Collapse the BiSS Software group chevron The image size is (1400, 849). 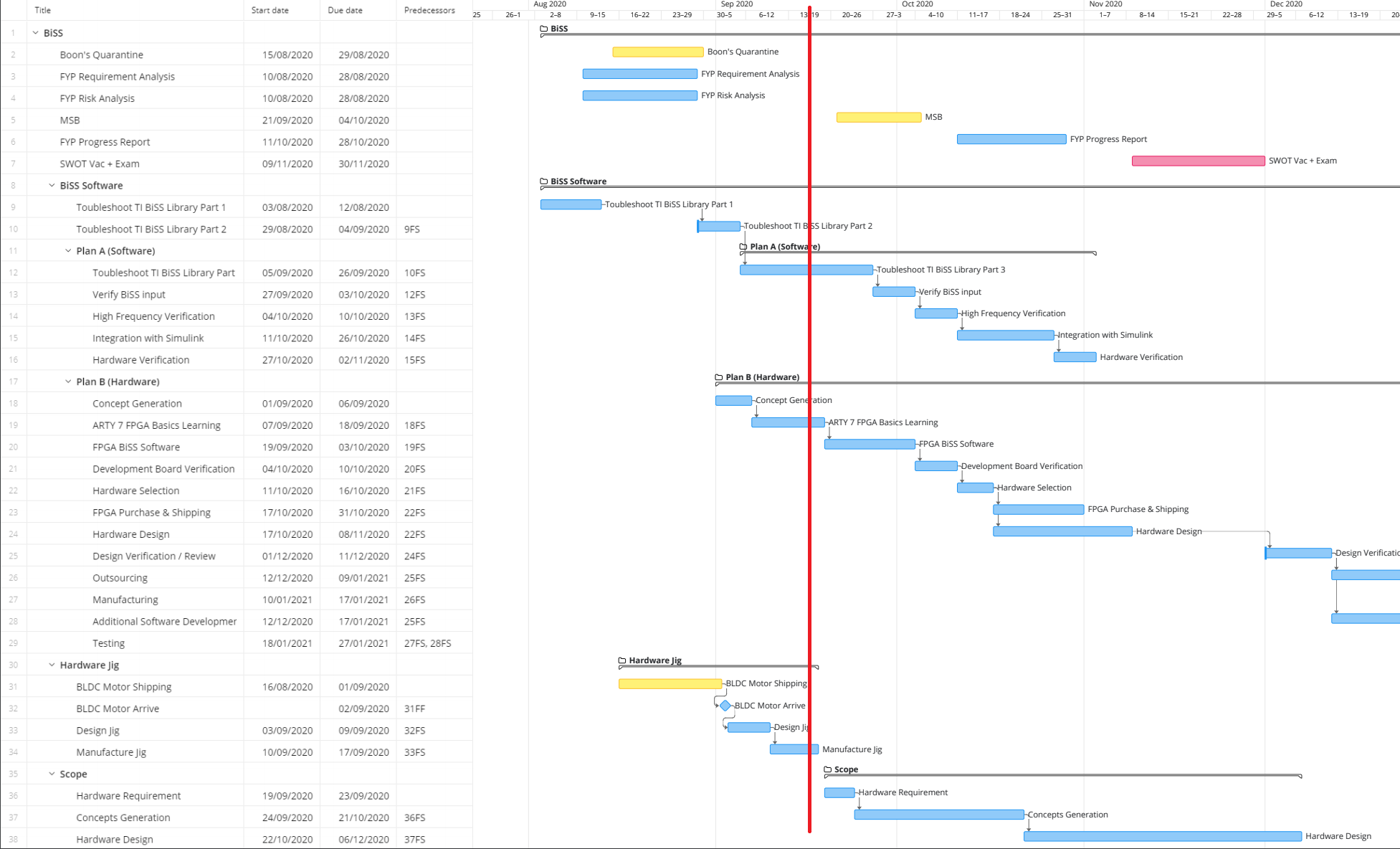tap(52, 186)
